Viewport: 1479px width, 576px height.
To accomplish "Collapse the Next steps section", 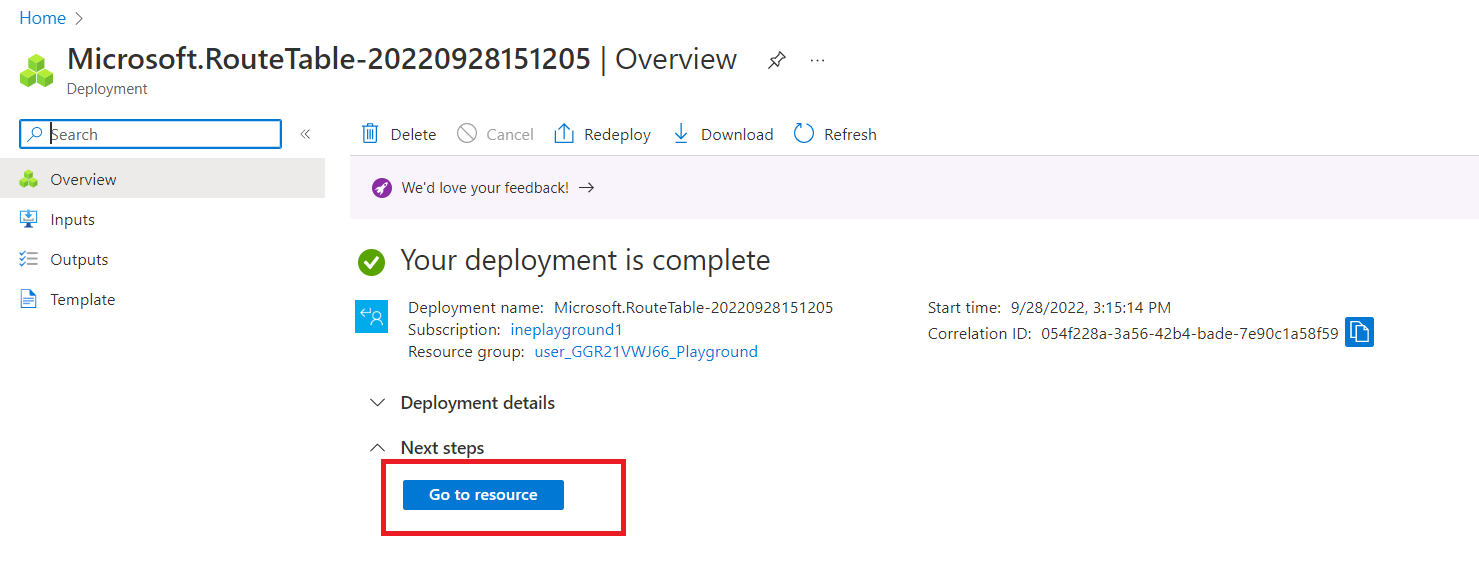I will pos(377,448).
